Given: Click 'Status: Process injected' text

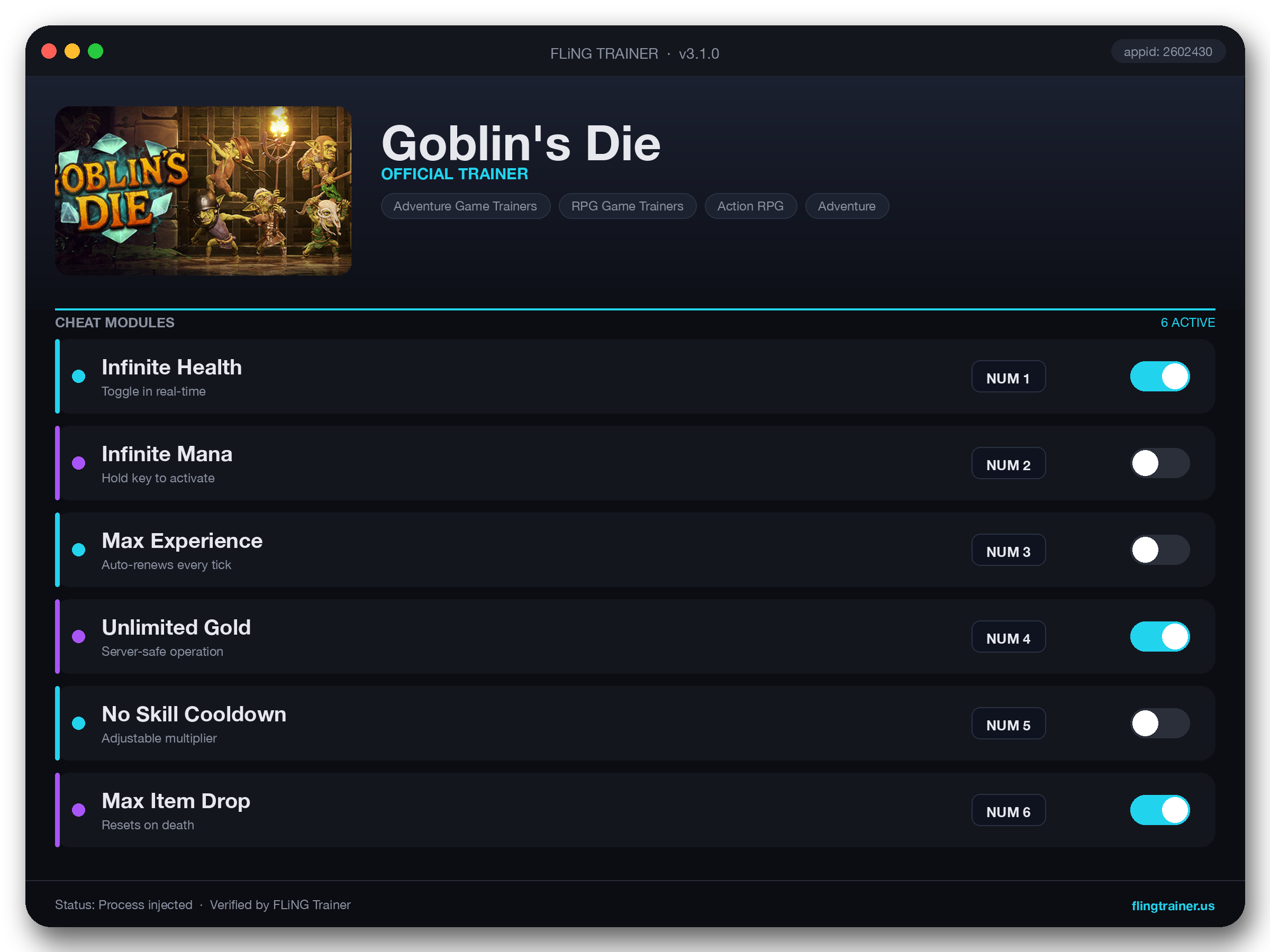Looking at the screenshot, I should pos(123,905).
